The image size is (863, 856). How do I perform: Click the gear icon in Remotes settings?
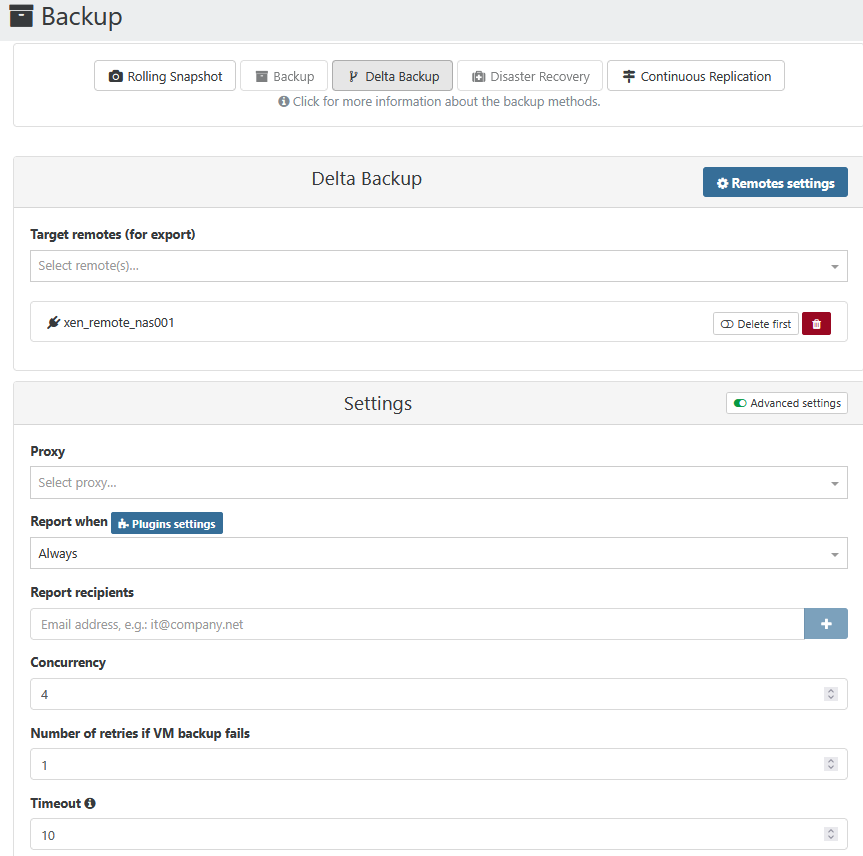click(x=723, y=183)
